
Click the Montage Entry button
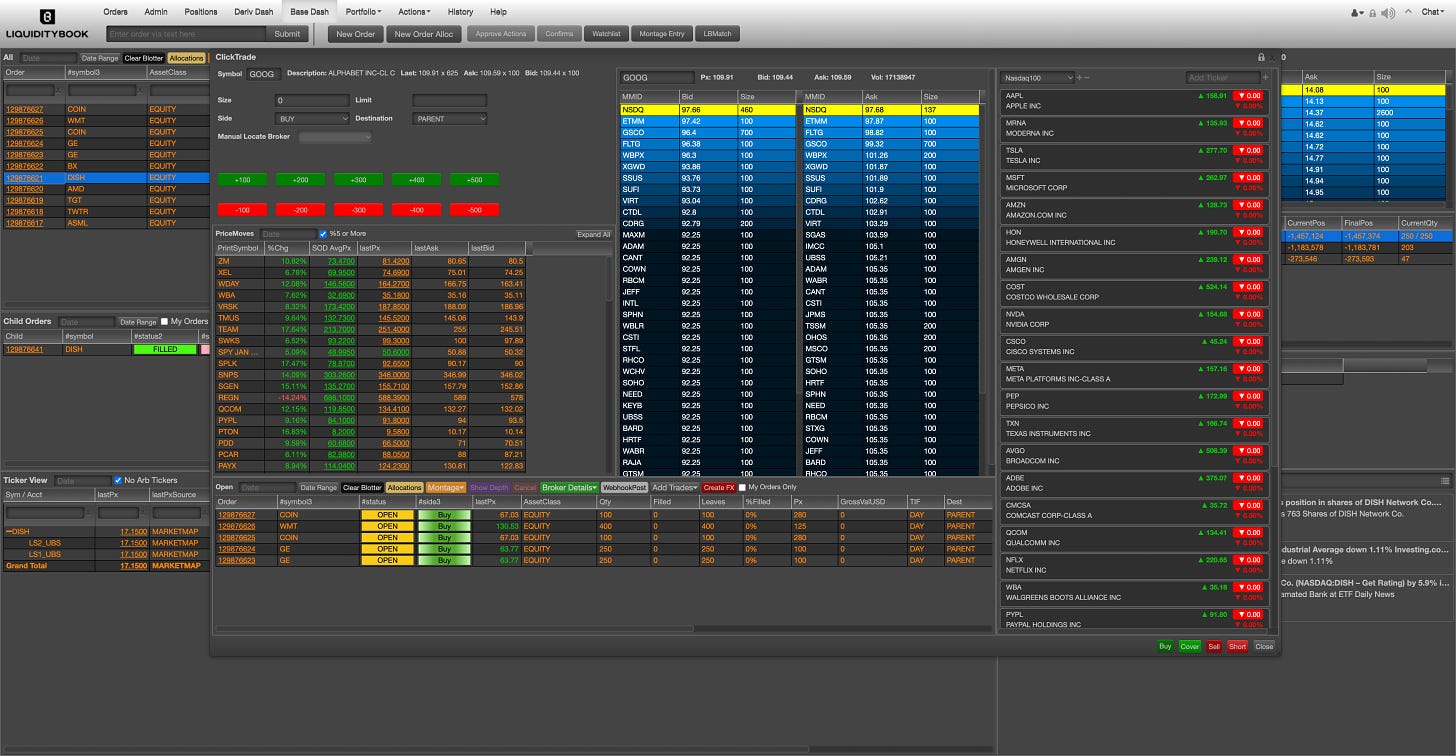pyautogui.click(x=662, y=34)
